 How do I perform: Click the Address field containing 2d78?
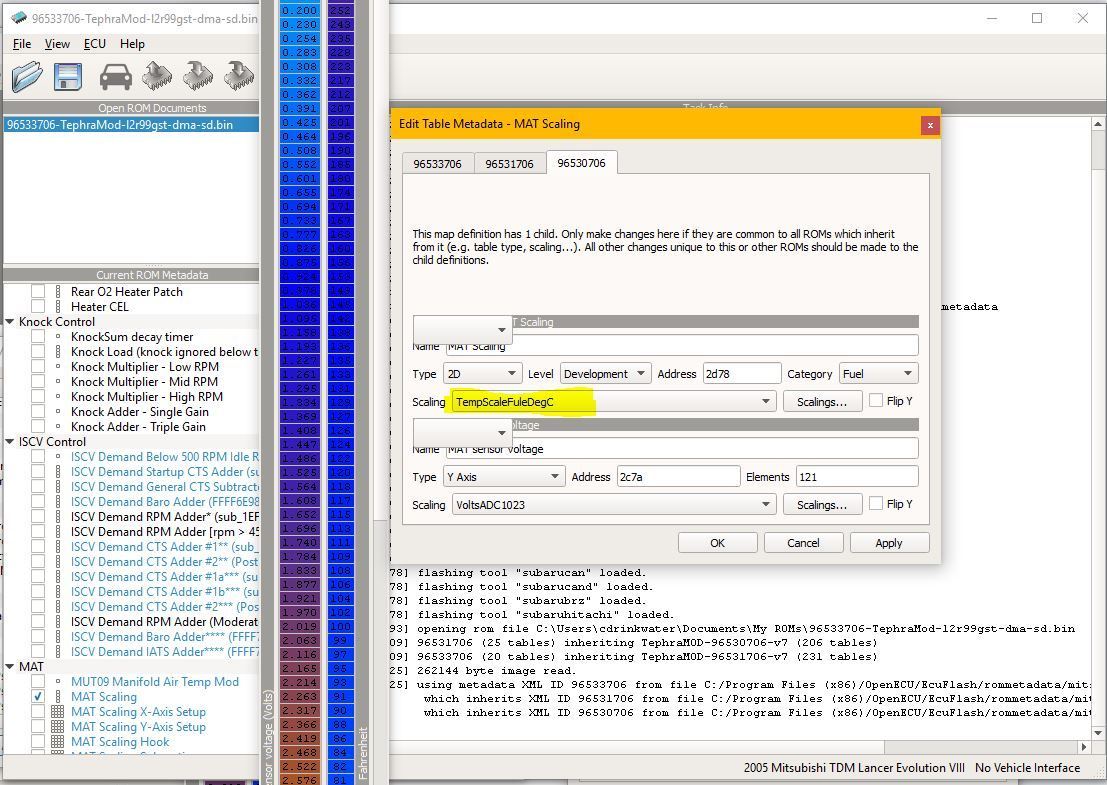[741, 374]
